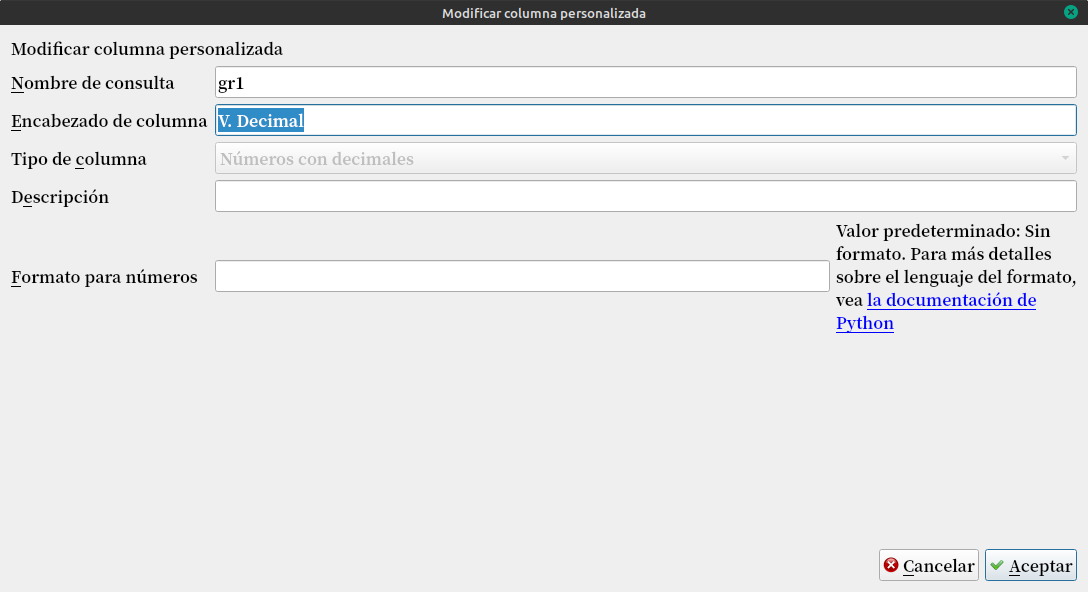Confirm changes with the Aceptar button
Screen dimensions: 1088x592
(1030, 566)
